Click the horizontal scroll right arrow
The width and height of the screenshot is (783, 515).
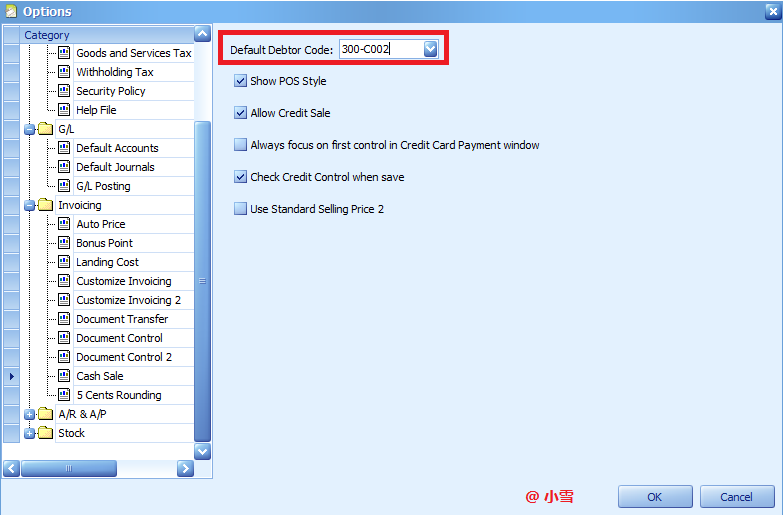click(185, 468)
